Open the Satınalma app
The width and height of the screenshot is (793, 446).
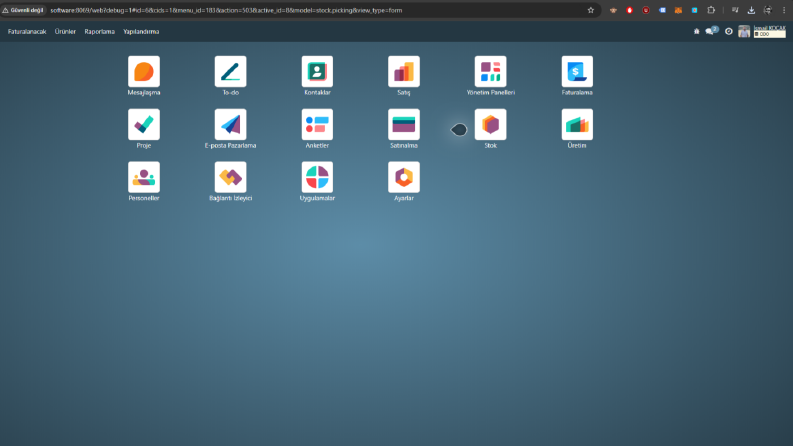[404, 124]
